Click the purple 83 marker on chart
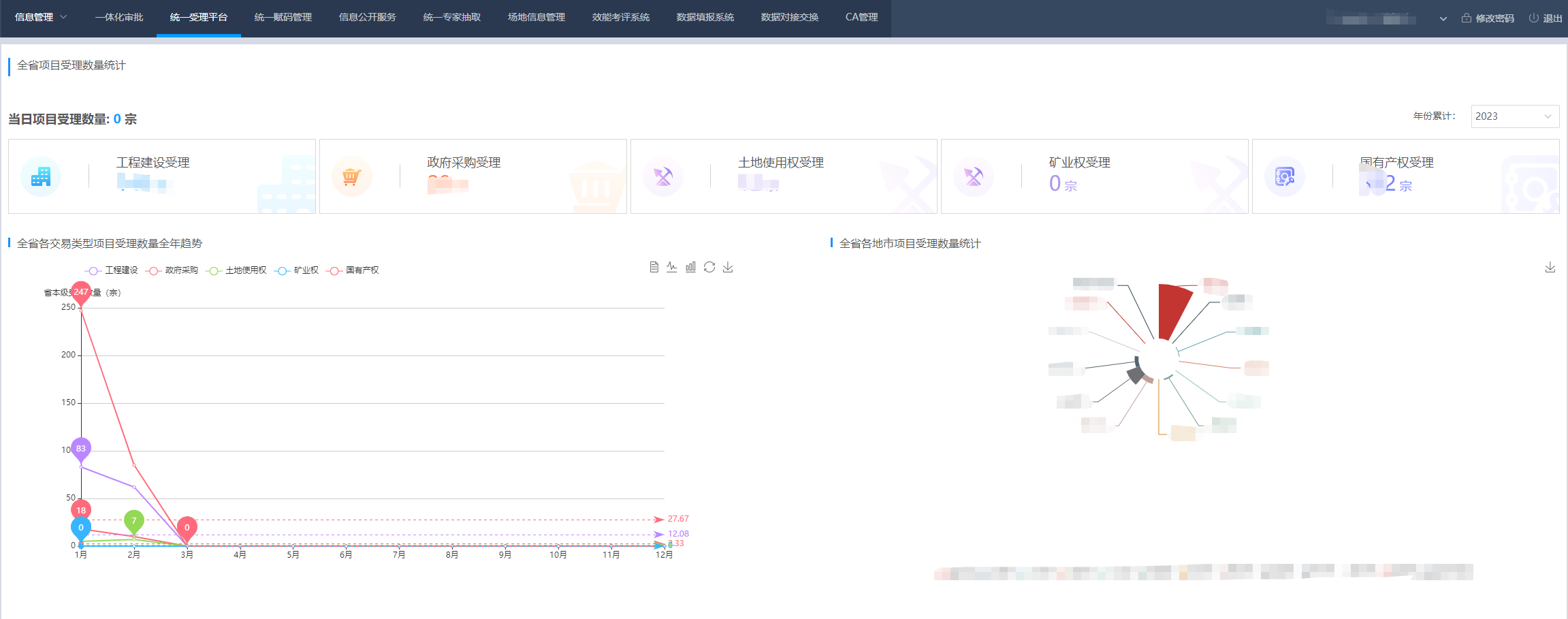 click(81, 449)
